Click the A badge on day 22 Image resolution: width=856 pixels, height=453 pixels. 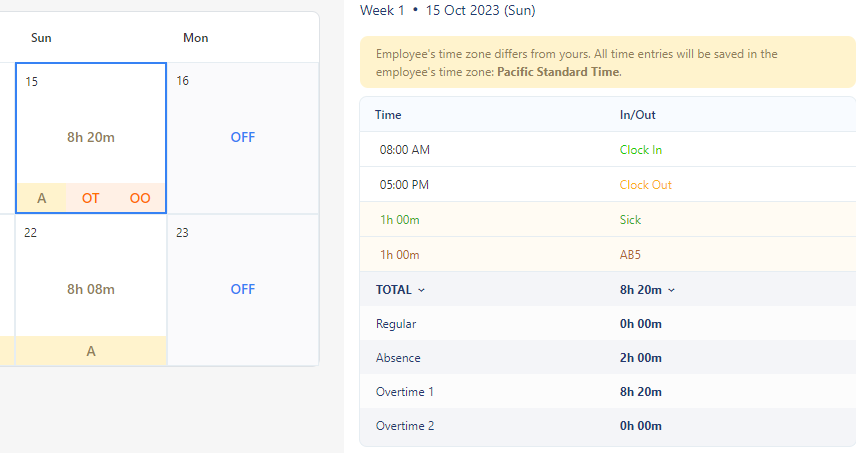(91, 351)
